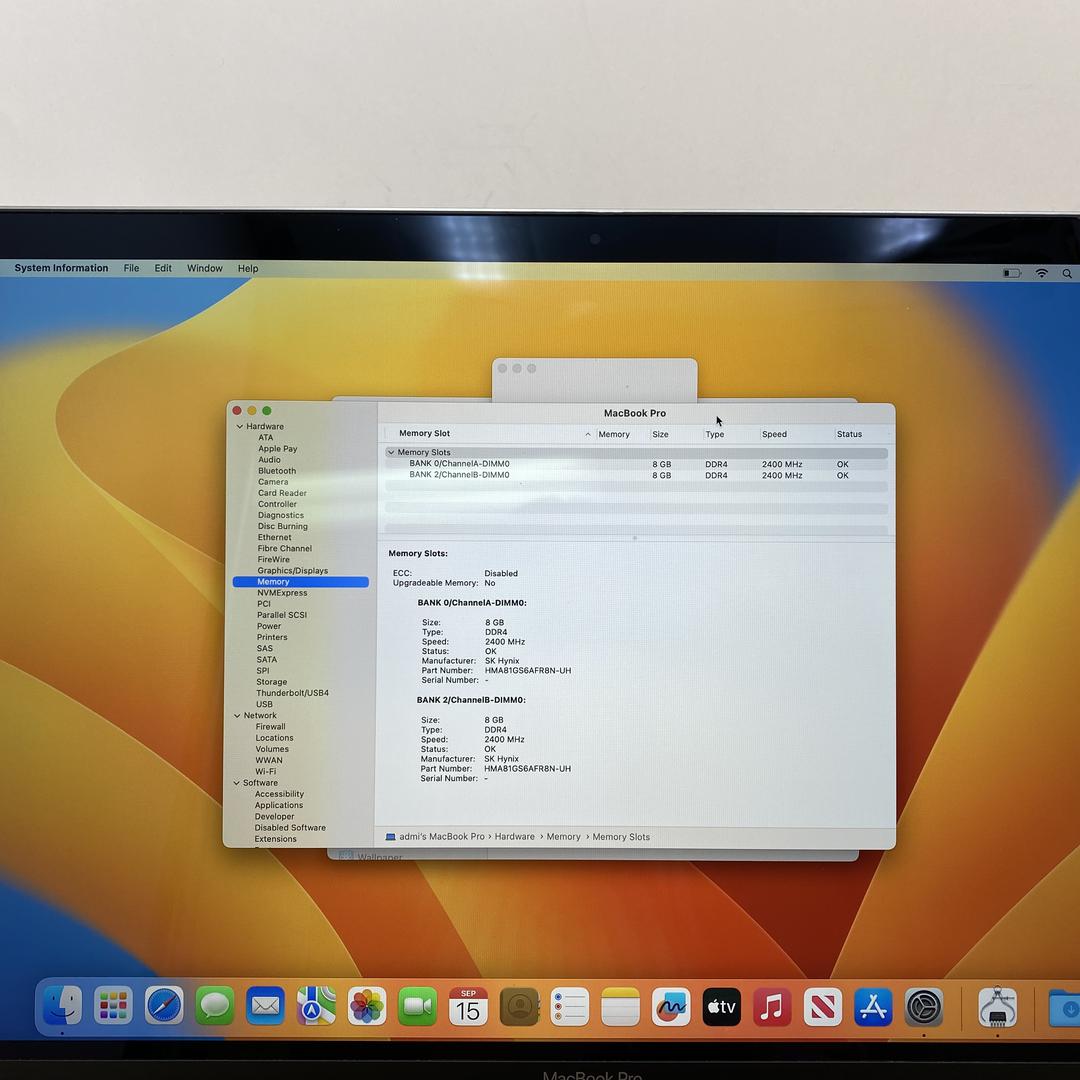This screenshot has height=1080, width=1080.
Task: Click the System Information chip icon in dock
Action: (x=997, y=1006)
